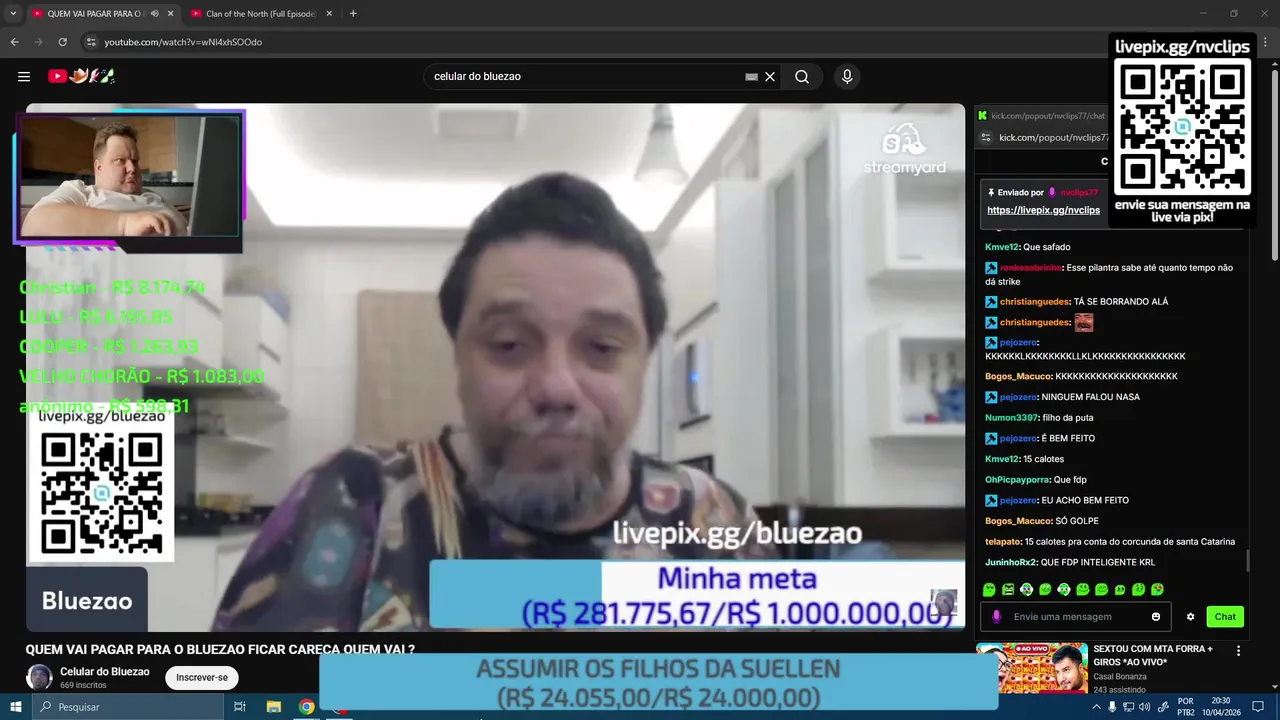
Task: Switch input language POR PTB2
Action: point(1185,707)
